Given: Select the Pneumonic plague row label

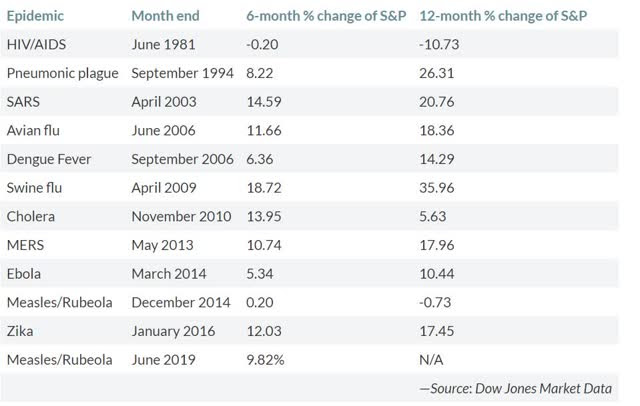Looking at the screenshot, I should 62,73.
